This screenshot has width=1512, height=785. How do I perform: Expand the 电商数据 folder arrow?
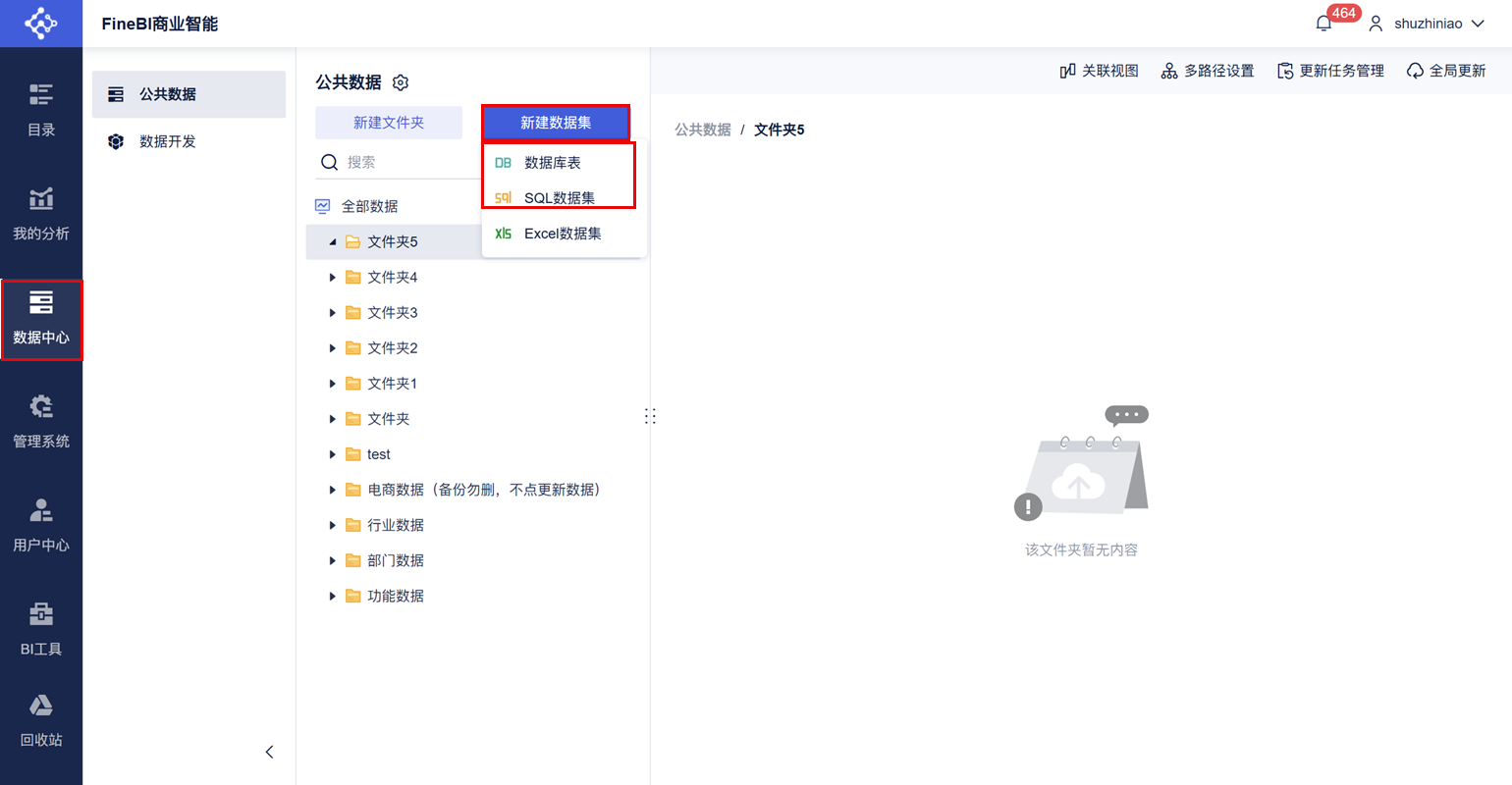pyautogui.click(x=332, y=490)
